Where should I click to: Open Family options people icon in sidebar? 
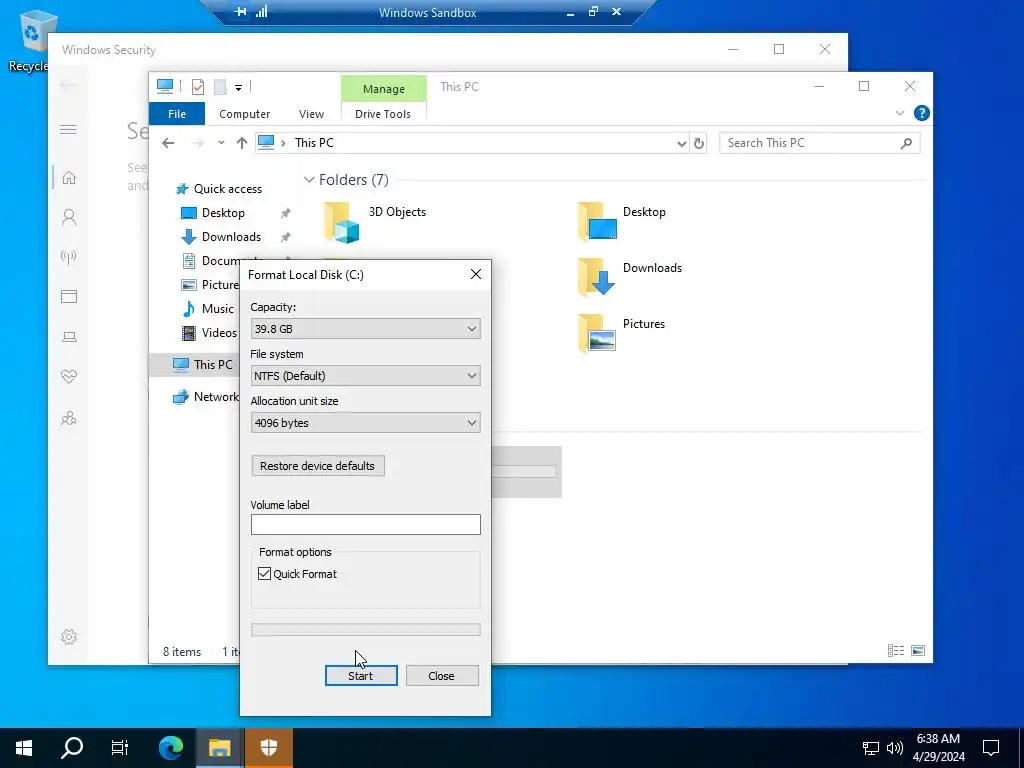coord(69,418)
